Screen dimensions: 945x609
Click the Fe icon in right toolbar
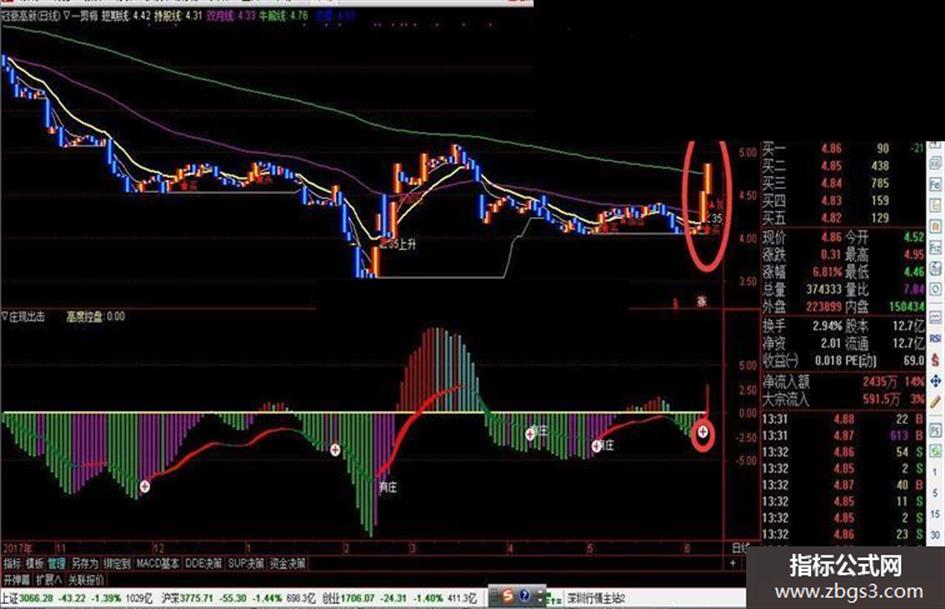click(935, 185)
